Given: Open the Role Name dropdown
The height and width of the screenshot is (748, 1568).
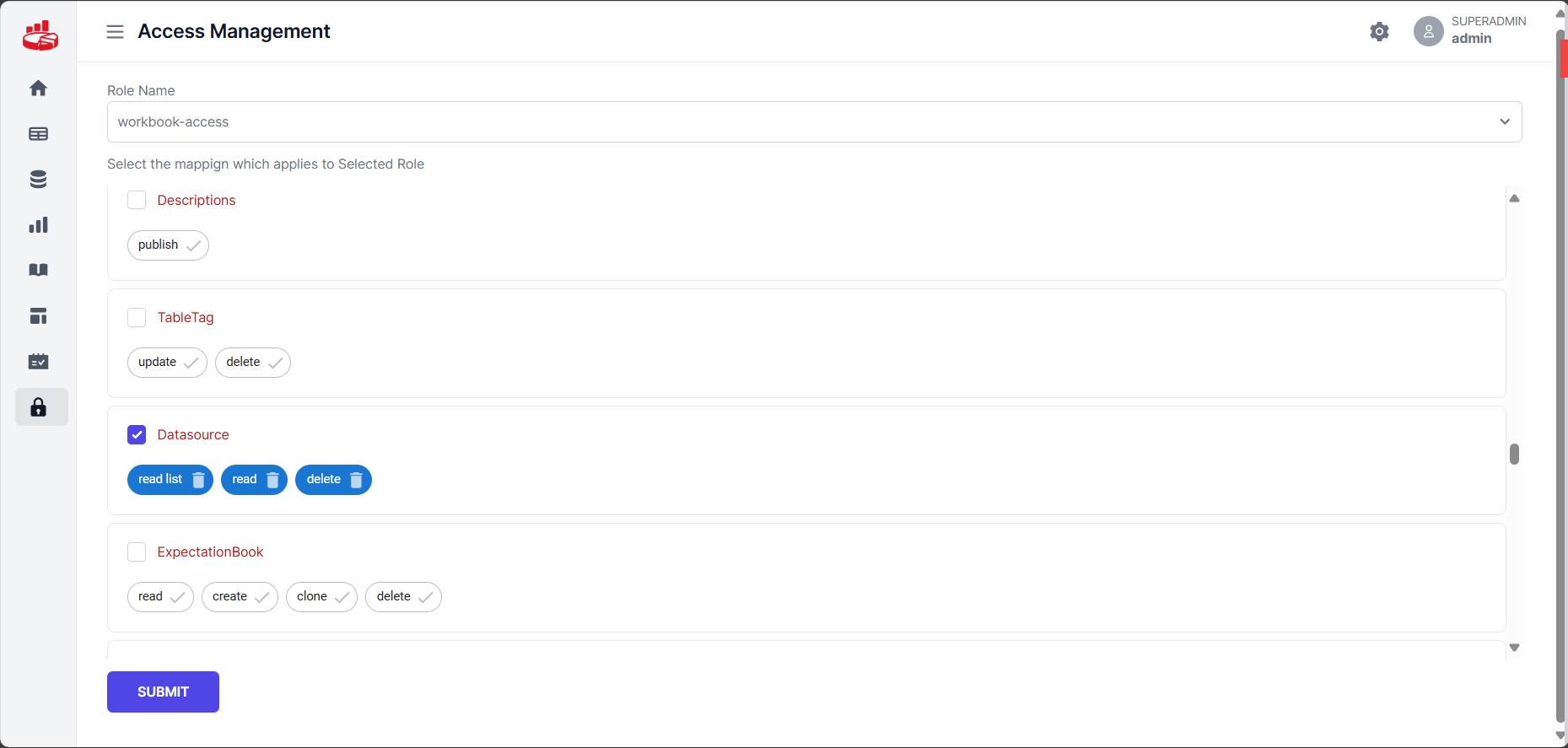Looking at the screenshot, I should (814, 122).
